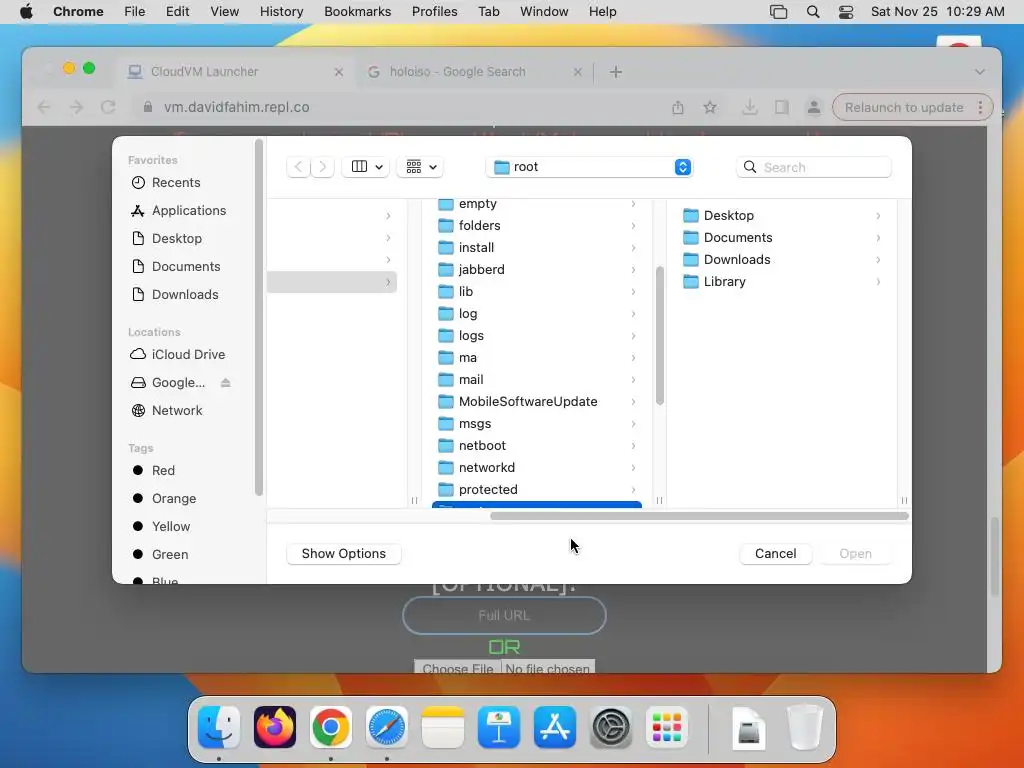Open column view mode dropdown
This screenshot has height=768, width=1024.
coord(366,167)
